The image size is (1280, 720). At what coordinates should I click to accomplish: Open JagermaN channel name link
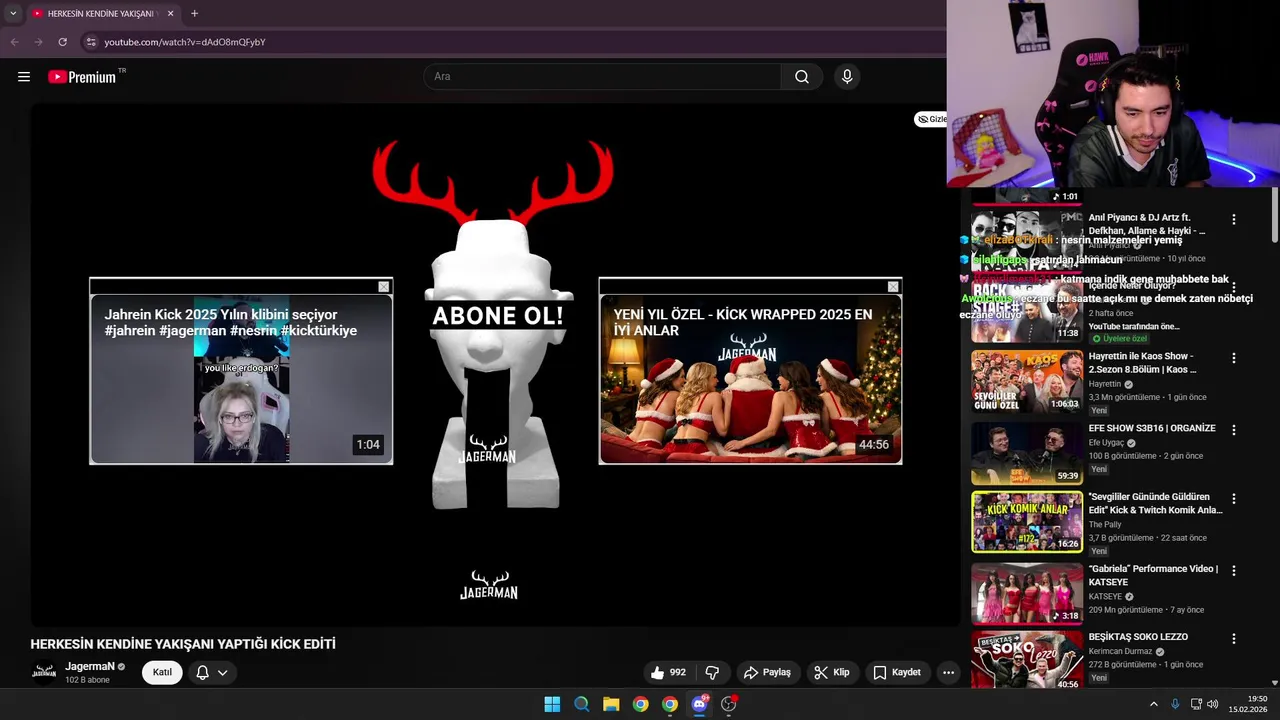(90, 666)
